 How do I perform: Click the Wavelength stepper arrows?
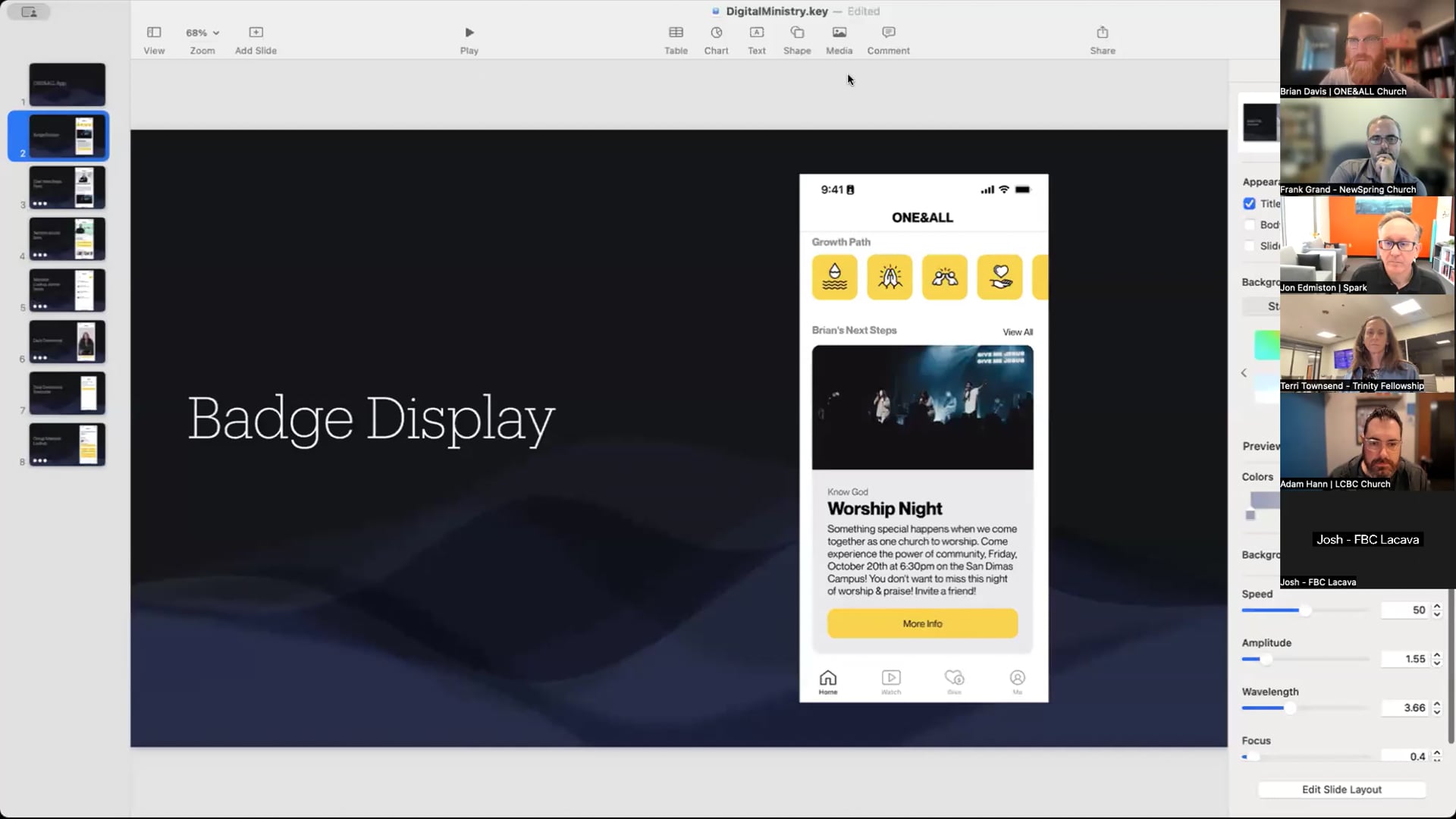pyautogui.click(x=1437, y=708)
